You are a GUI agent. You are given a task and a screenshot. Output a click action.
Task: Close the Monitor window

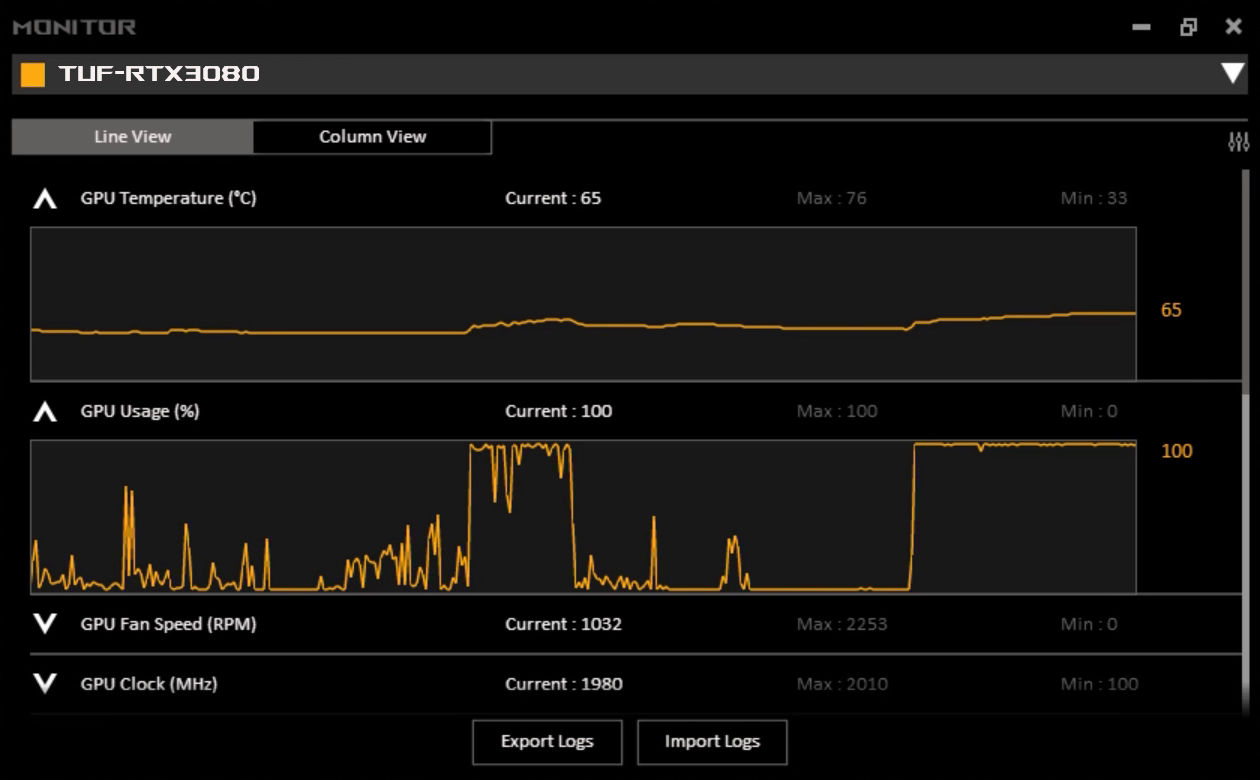coord(1234,27)
